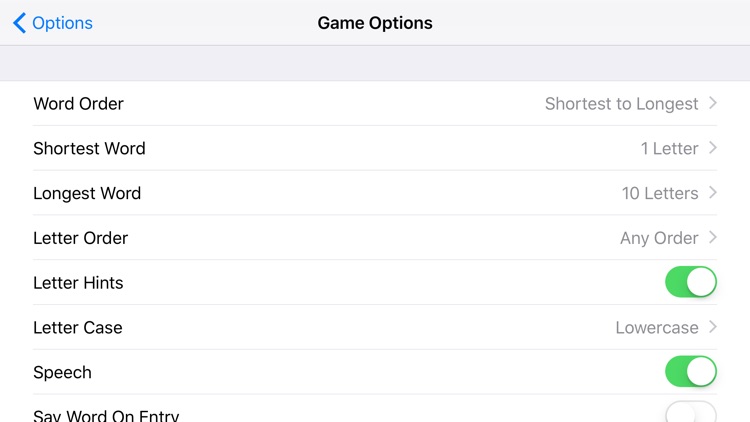Select the Word Order row label
Screen dimensions: 750x422
pyautogui.click(x=78, y=104)
